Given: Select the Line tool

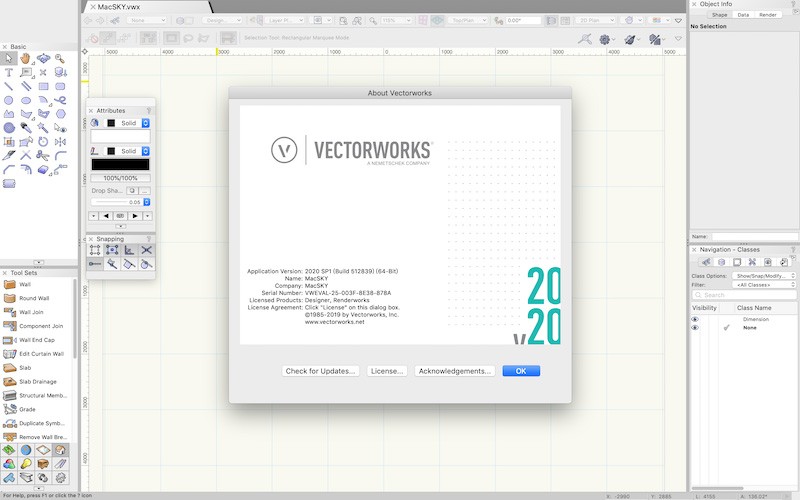Looking at the screenshot, I should [9, 86].
